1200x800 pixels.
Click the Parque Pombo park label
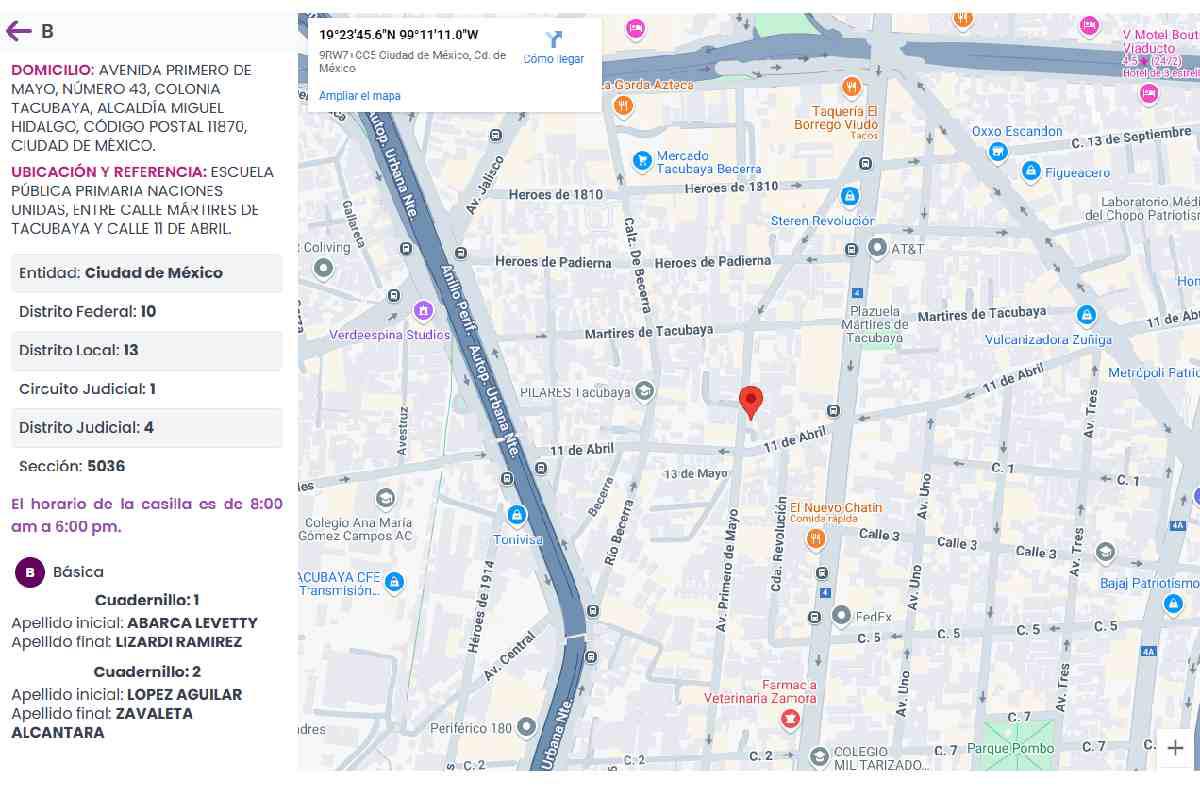pos(1010,749)
